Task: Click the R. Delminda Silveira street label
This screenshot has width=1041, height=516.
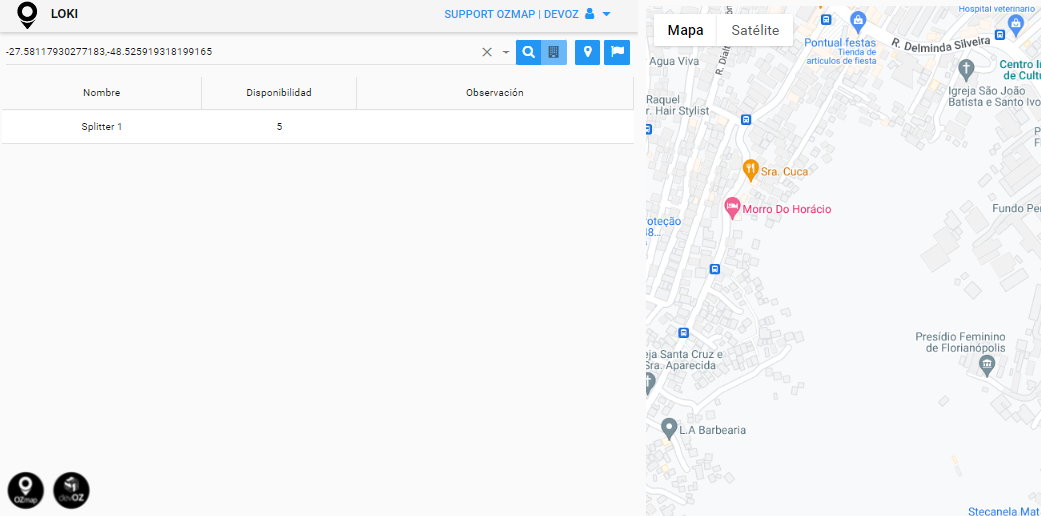Action: coord(940,44)
